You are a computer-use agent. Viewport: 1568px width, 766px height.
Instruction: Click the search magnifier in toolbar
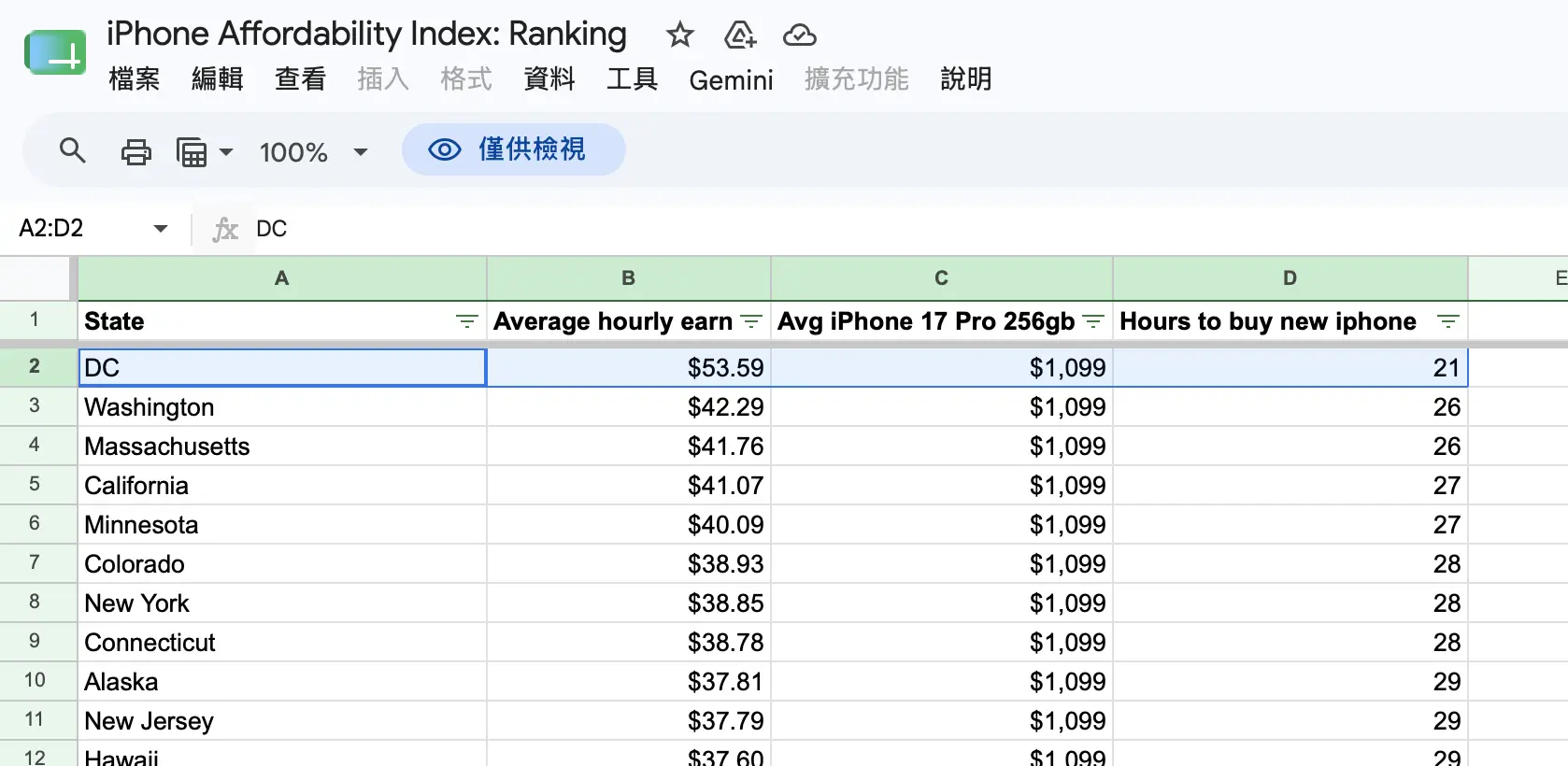(72, 150)
